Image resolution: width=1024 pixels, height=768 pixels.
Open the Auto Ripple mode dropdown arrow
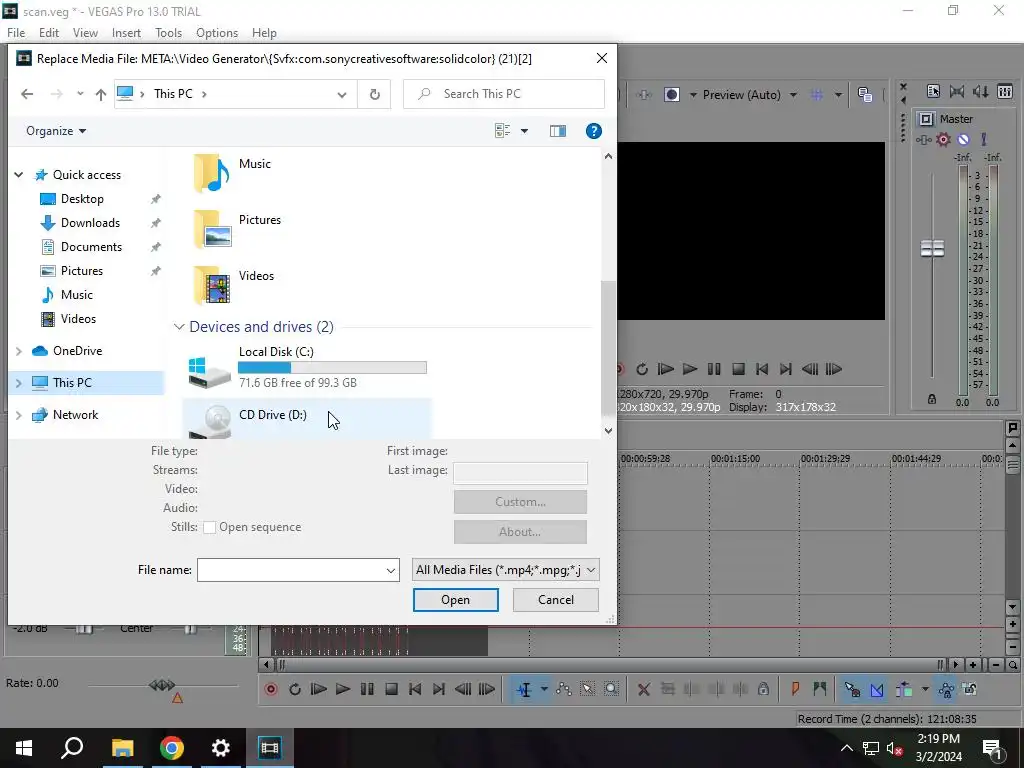pyautogui.click(x=925, y=689)
